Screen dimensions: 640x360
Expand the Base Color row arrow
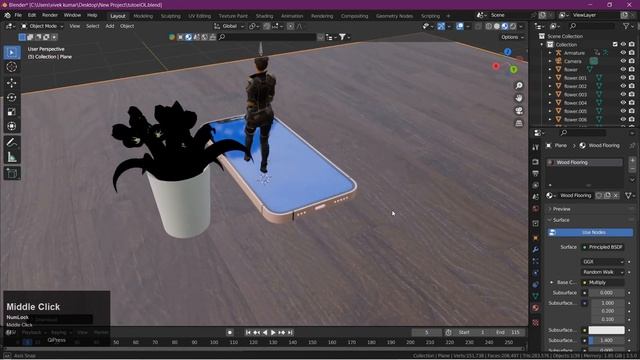point(552,282)
